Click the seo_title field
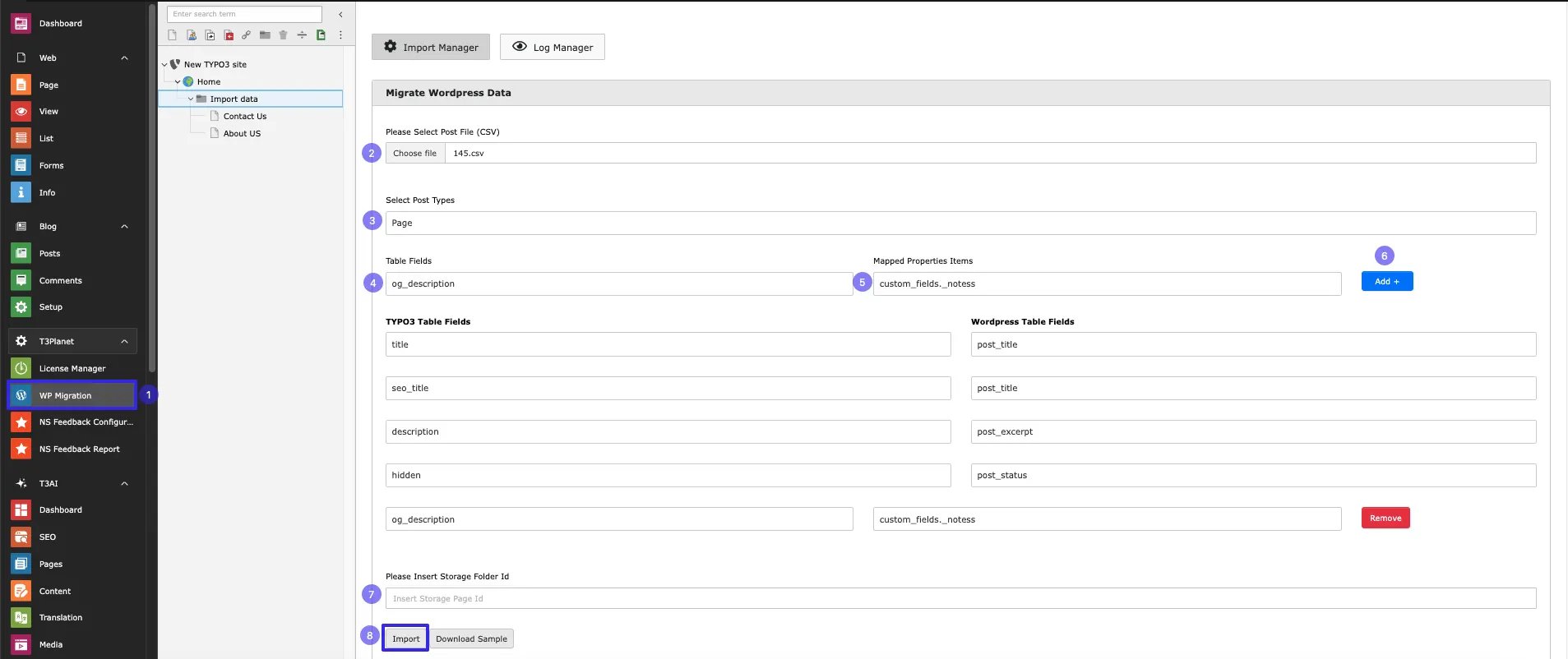 coord(668,388)
